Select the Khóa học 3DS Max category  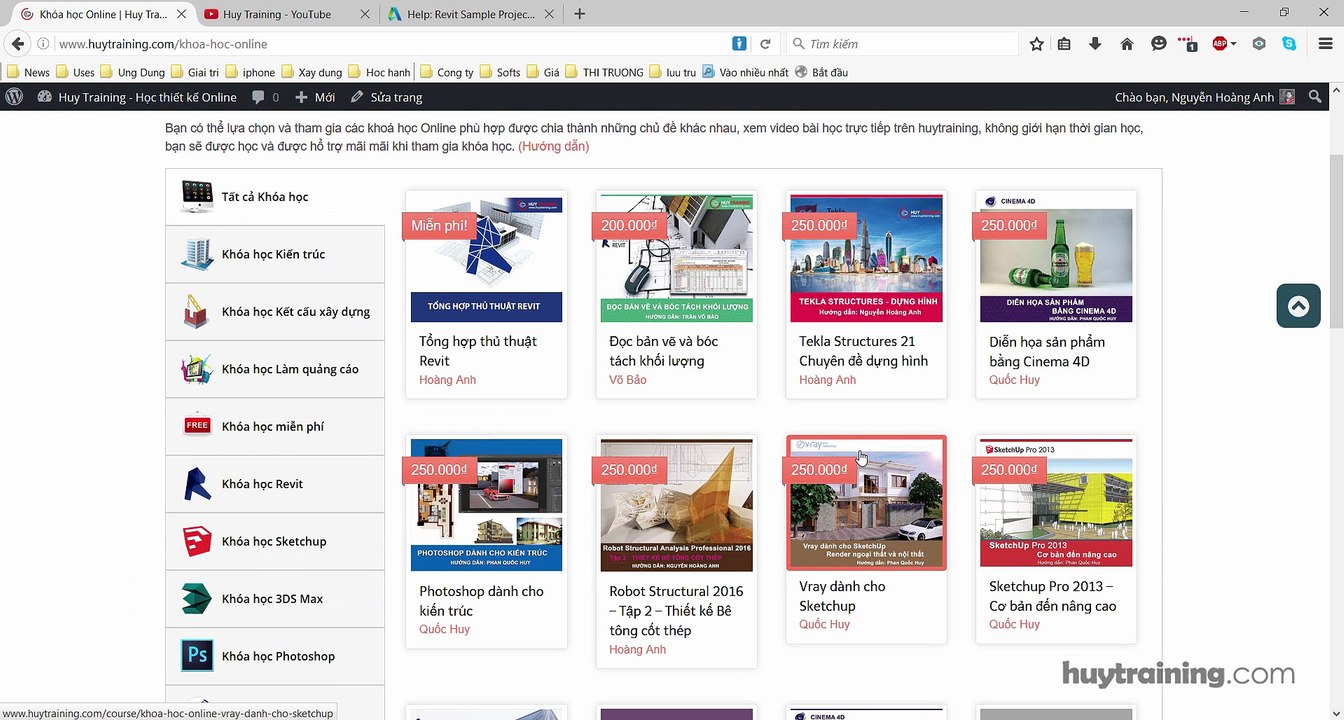tap(275, 599)
